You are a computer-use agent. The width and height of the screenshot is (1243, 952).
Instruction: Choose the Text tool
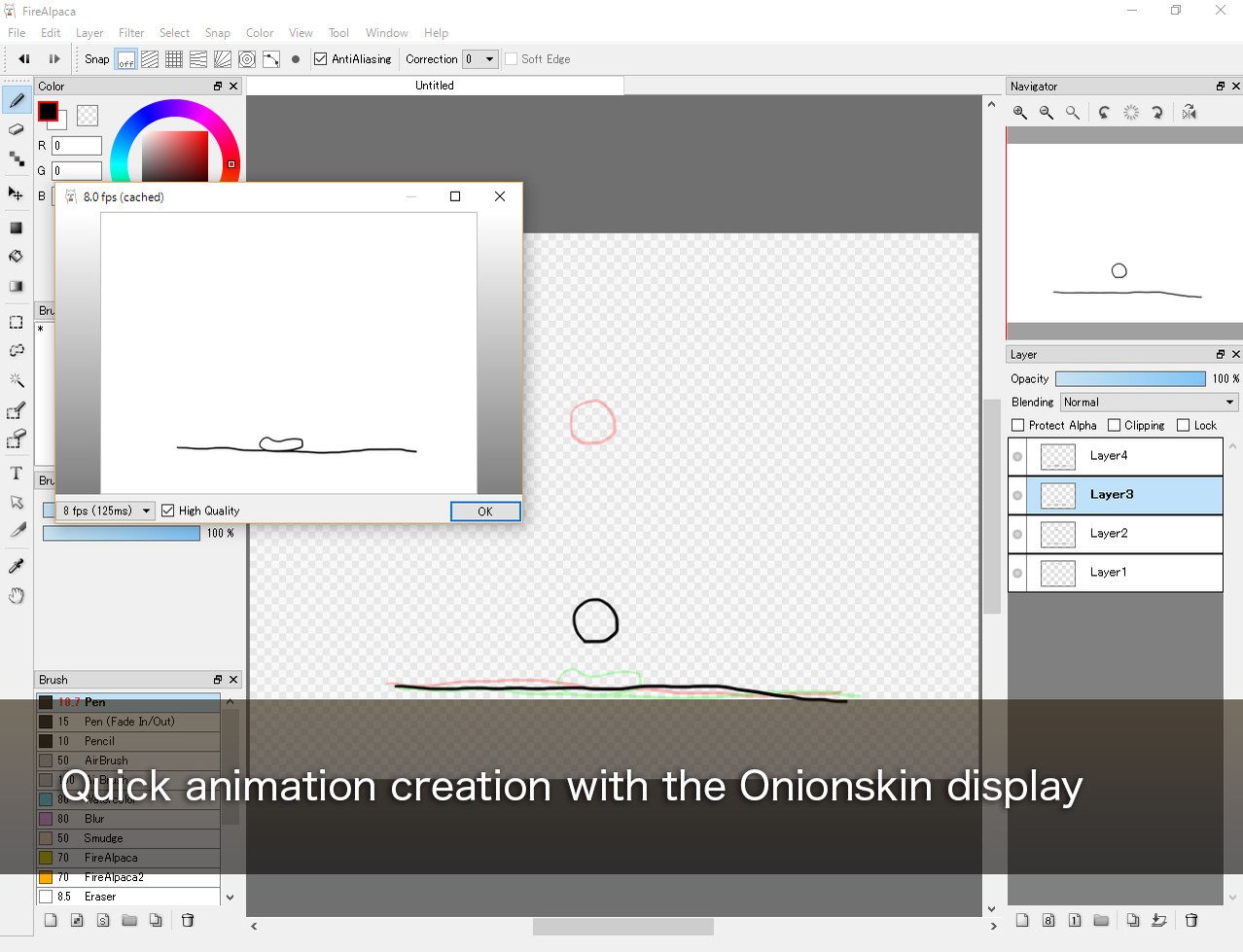click(x=17, y=474)
